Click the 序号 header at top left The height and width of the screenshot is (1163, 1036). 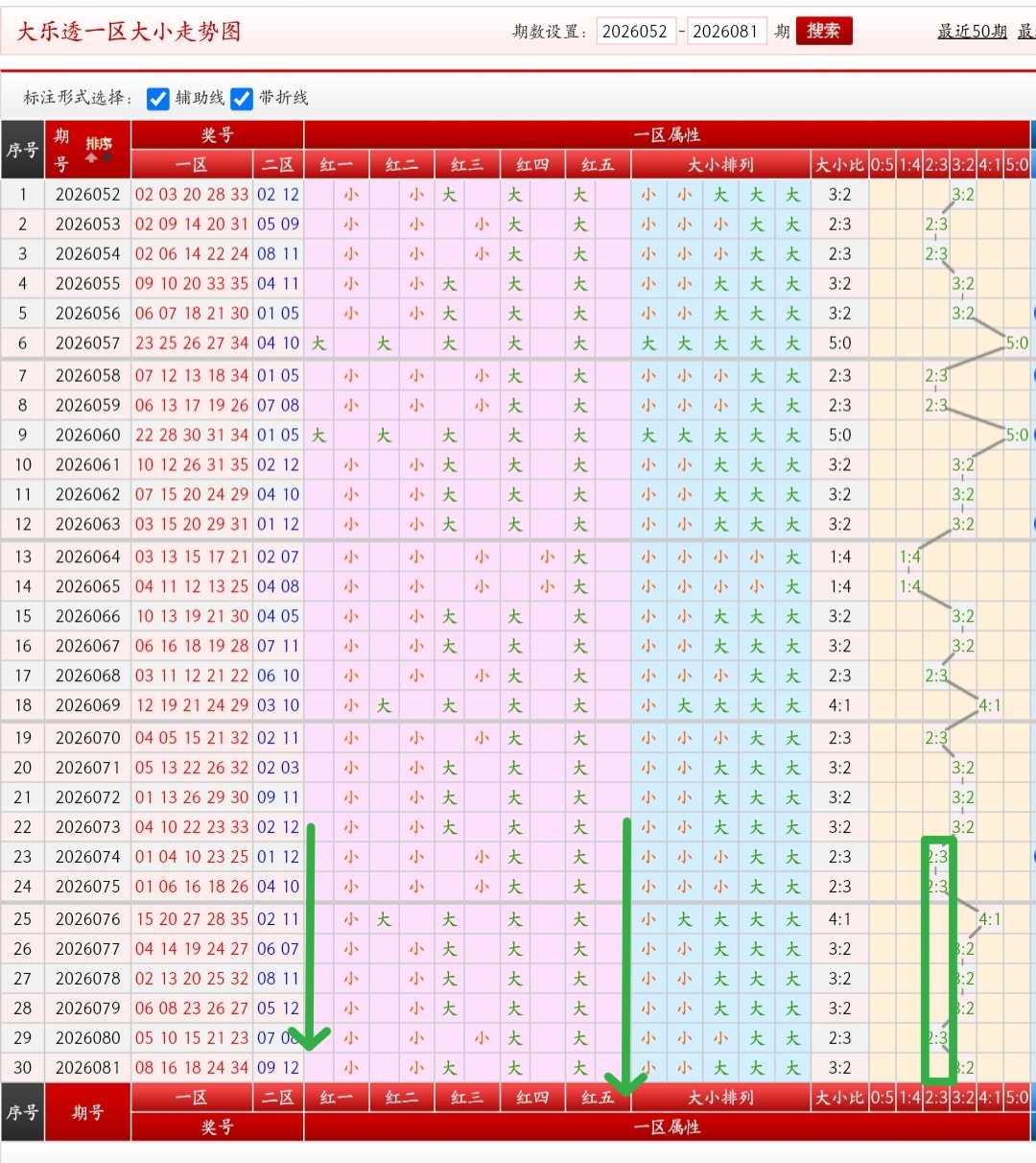[22, 150]
